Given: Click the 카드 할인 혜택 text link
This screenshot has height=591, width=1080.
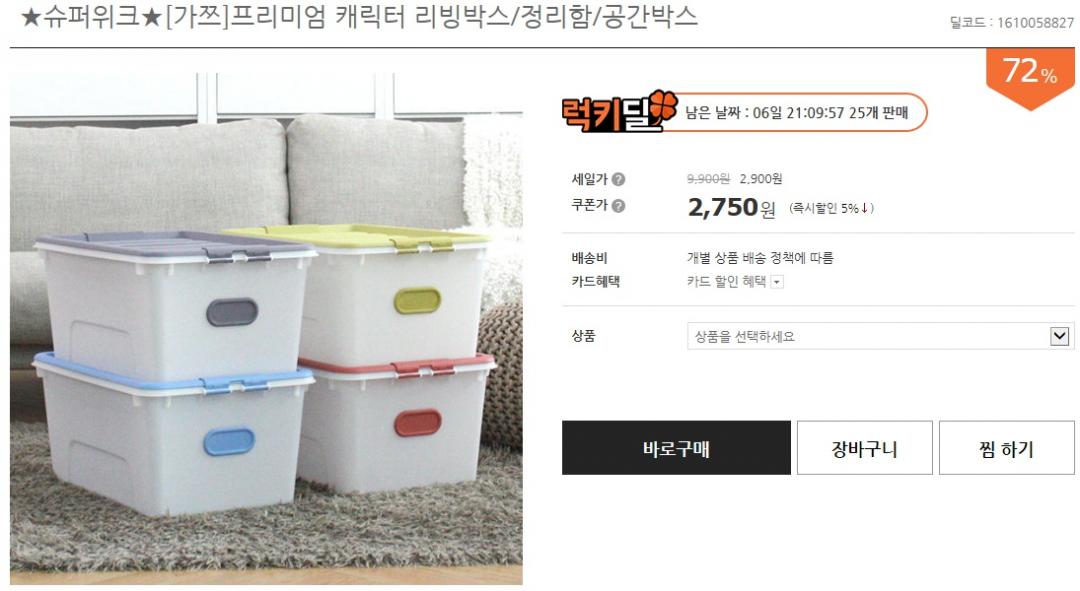Looking at the screenshot, I should [x=726, y=281].
